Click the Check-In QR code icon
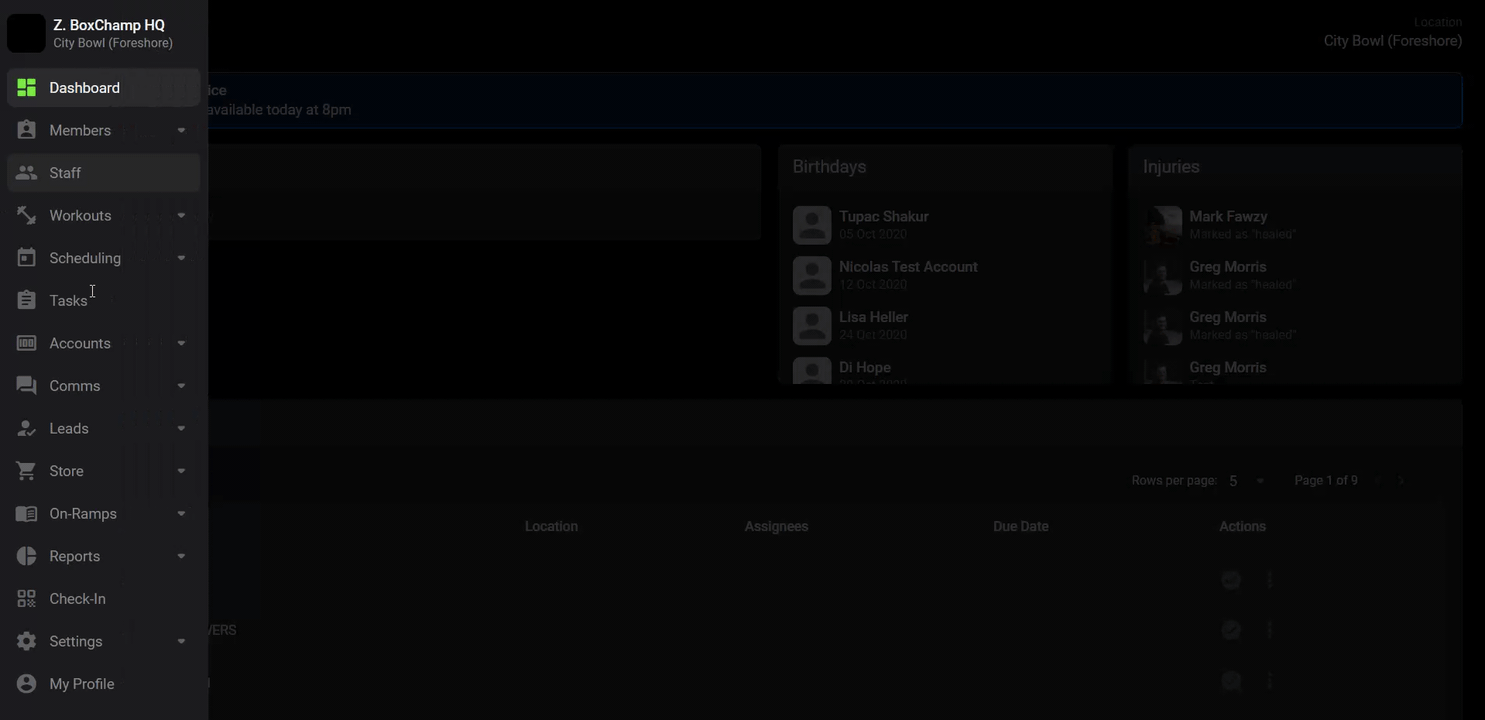 click(x=26, y=599)
